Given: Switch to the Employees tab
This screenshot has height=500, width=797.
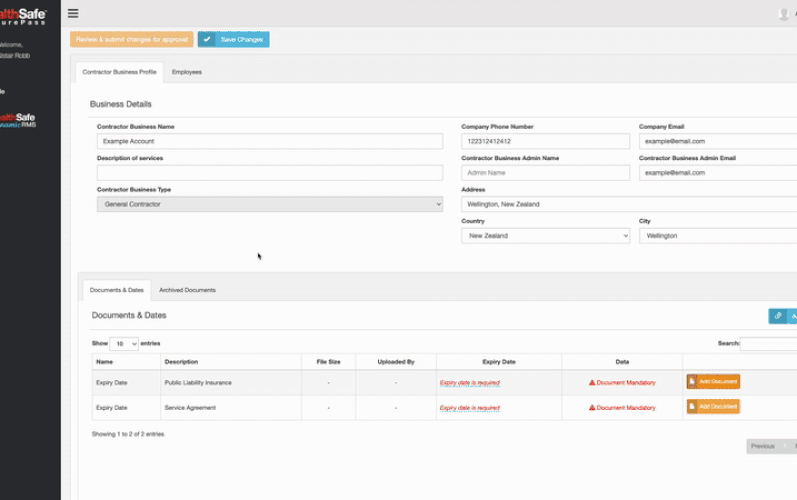Looking at the screenshot, I should tap(186, 72).
